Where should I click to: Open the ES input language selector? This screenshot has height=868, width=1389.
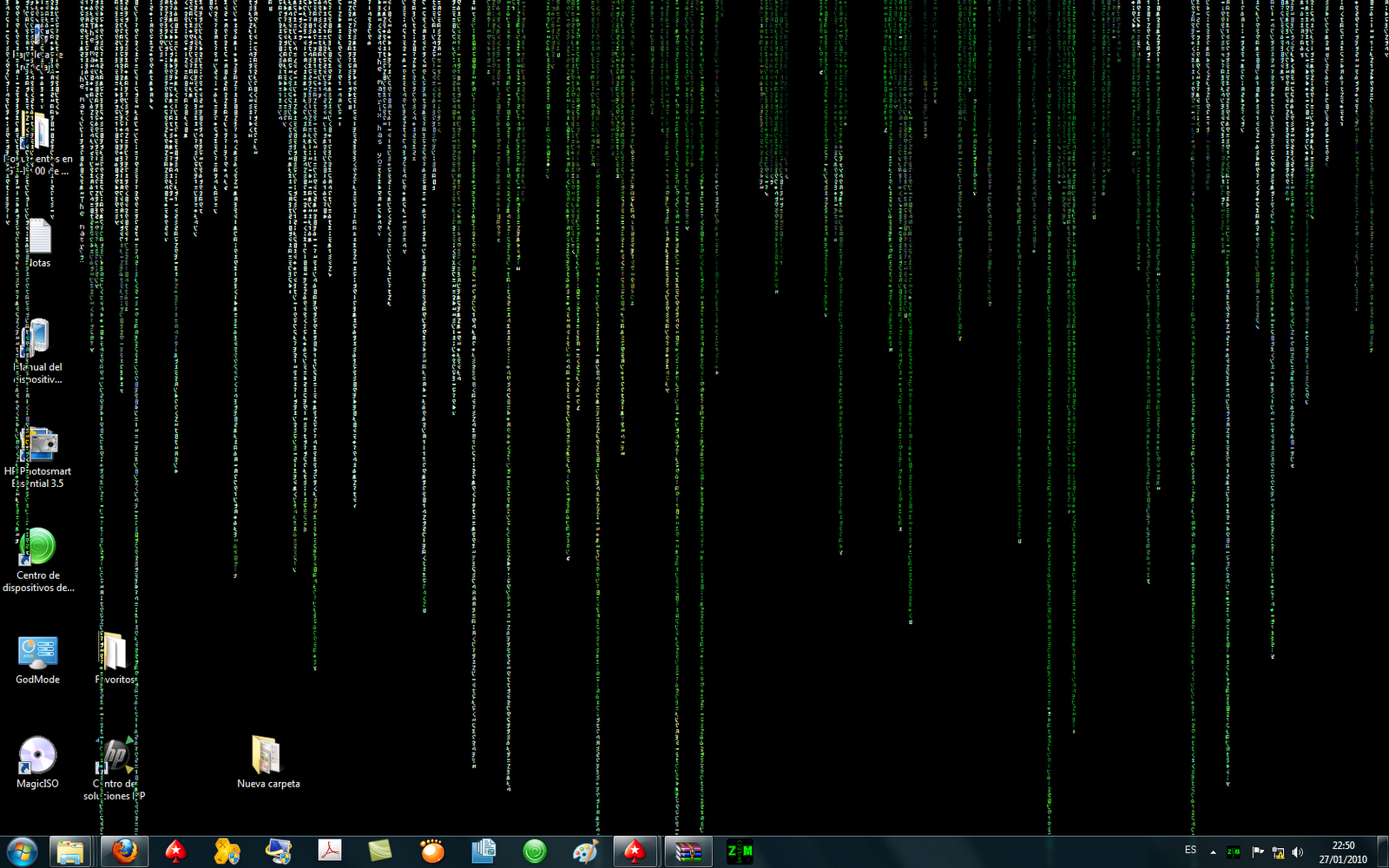pos(1190,851)
